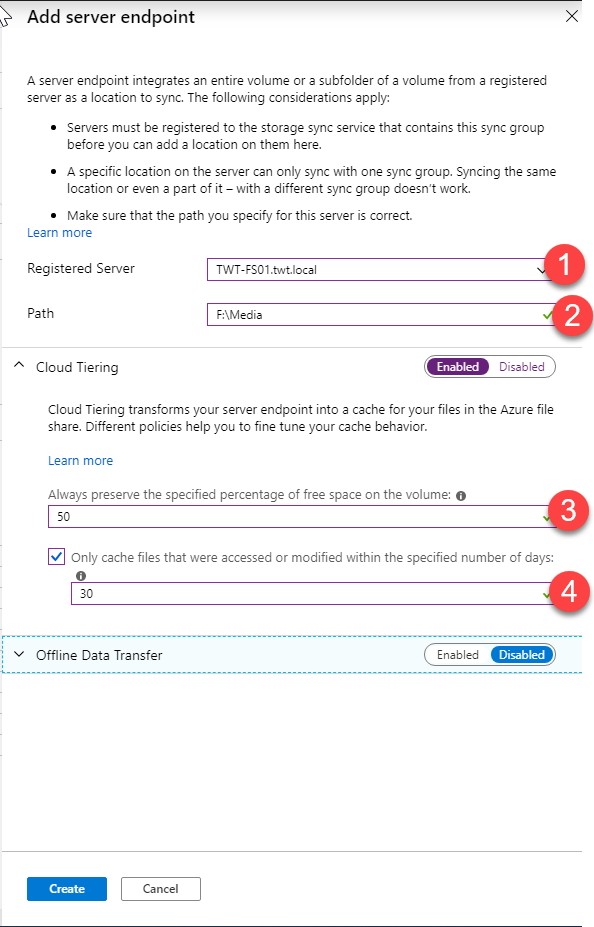Open the Registered Server dropdown
Viewport: 594px width, 927px height.
pos(381,270)
